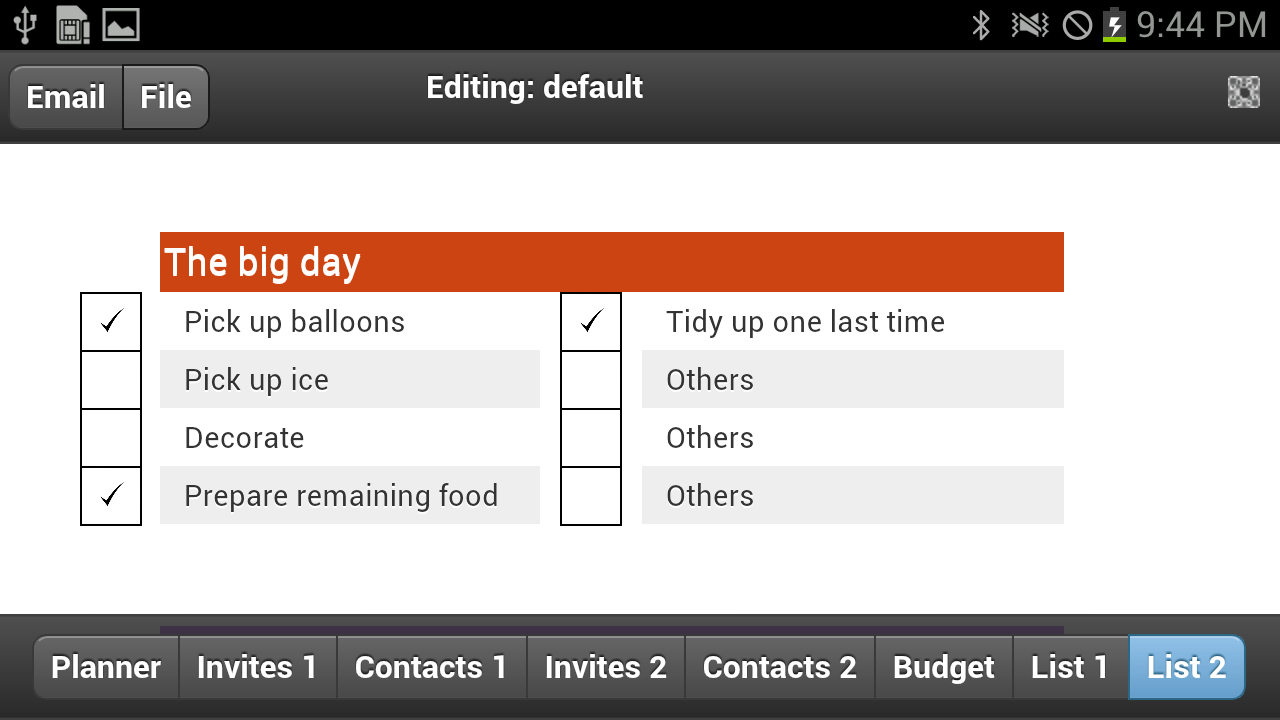
Task: Tick the Decorate checkbox
Action: pyautogui.click(x=111, y=438)
